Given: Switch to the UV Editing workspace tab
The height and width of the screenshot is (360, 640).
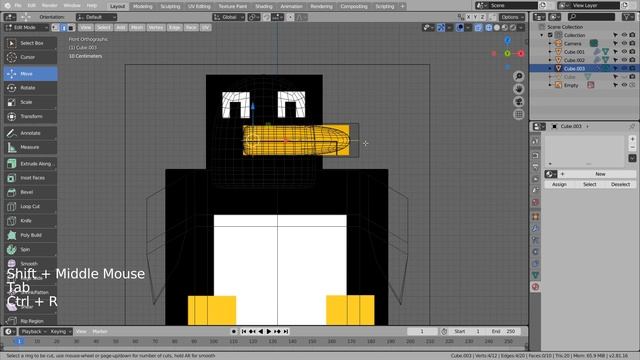Looking at the screenshot, I should [199, 6].
